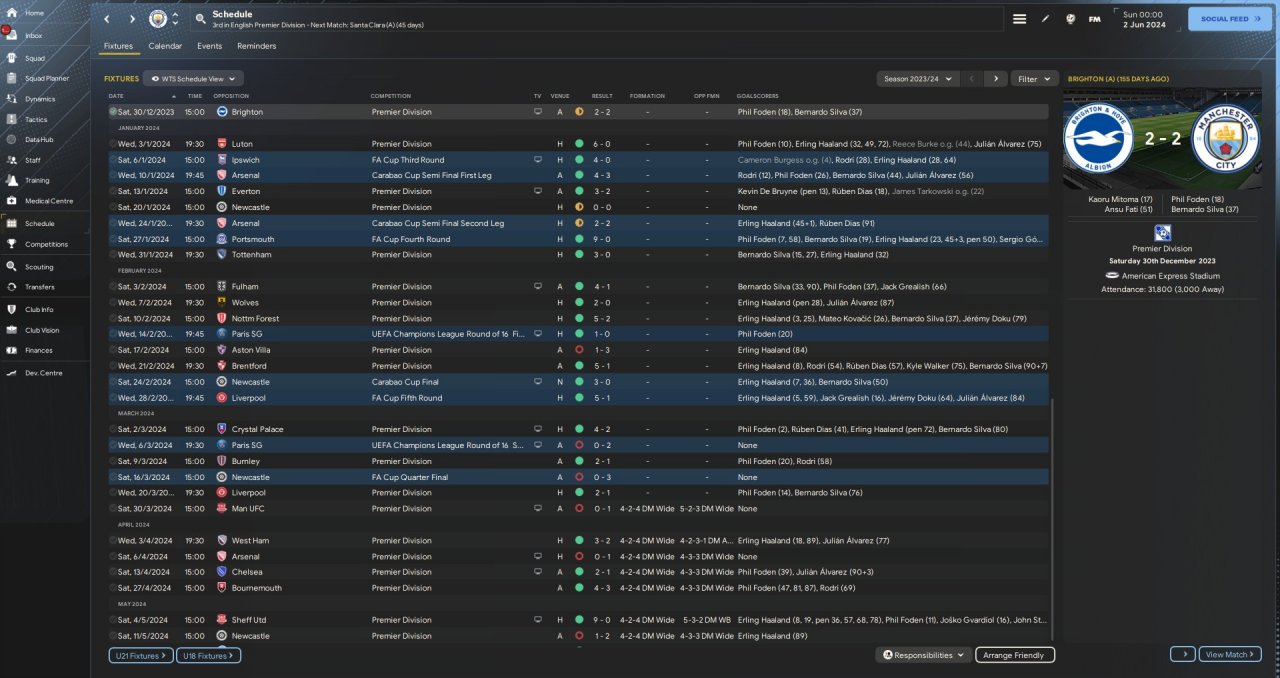The height and width of the screenshot is (678, 1280).
Task: Open the hamburger menu in the top bar
Action: tap(1020, 19)
